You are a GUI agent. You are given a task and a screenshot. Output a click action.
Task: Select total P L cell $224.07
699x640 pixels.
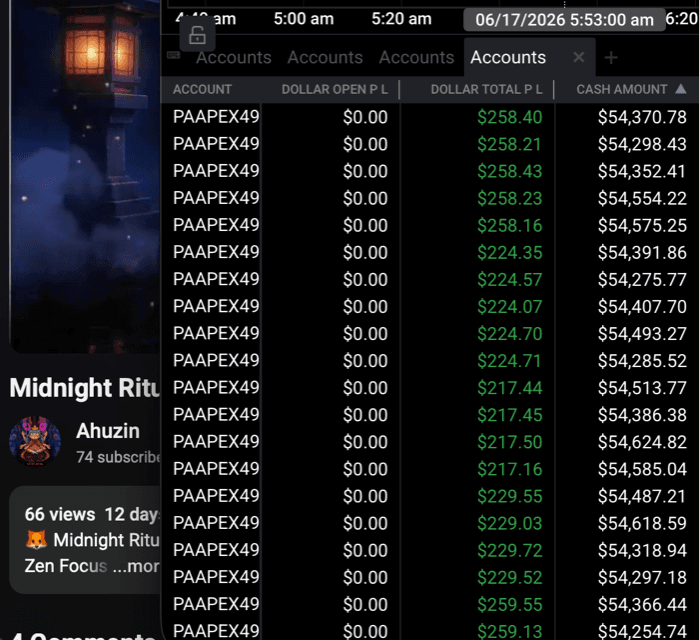510,307
